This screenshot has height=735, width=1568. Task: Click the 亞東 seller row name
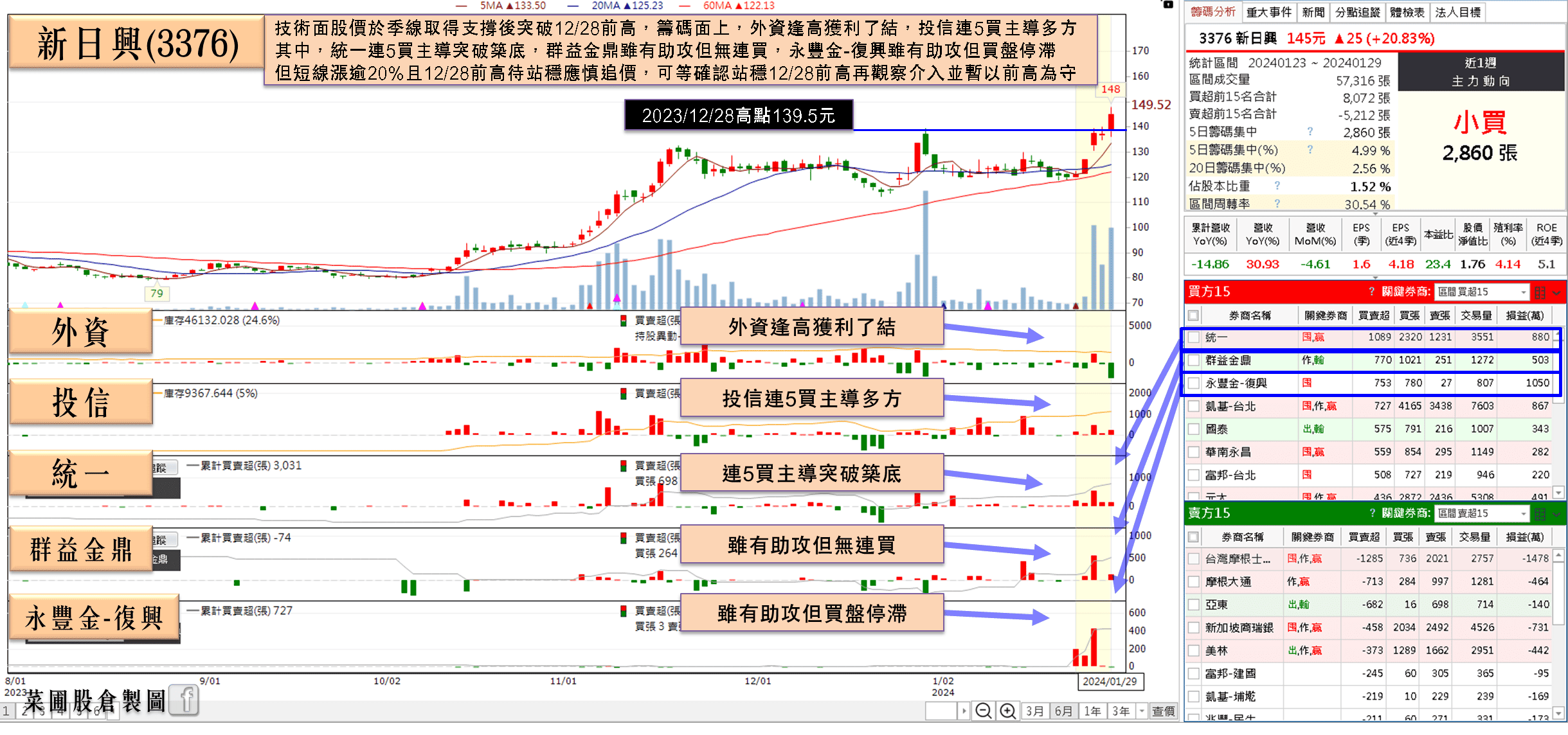click(1216, 605)
